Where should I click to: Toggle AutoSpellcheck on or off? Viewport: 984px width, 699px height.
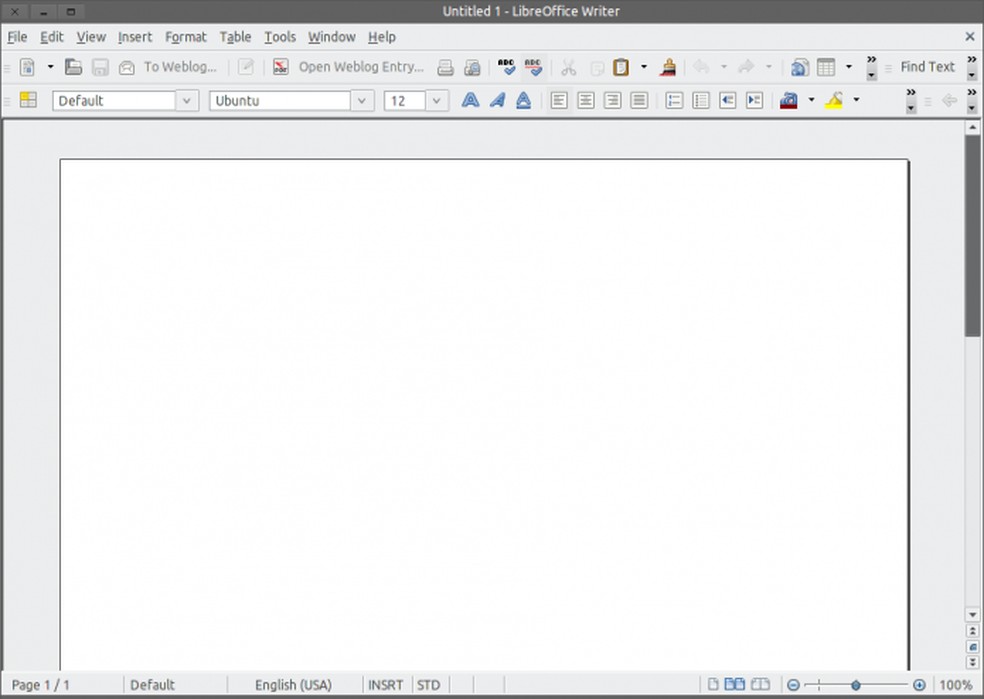[x=534, y=67]
